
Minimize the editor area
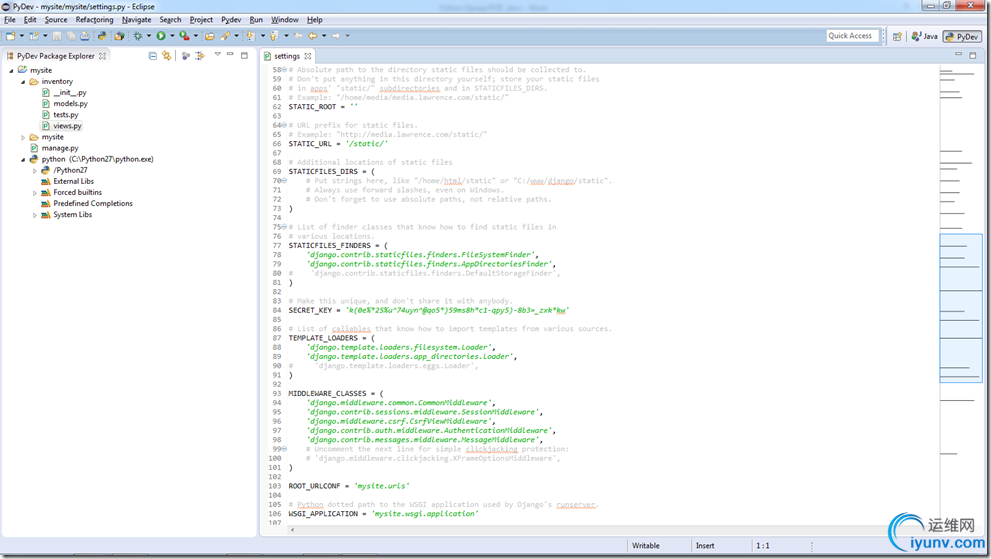(x=958, y=54)
